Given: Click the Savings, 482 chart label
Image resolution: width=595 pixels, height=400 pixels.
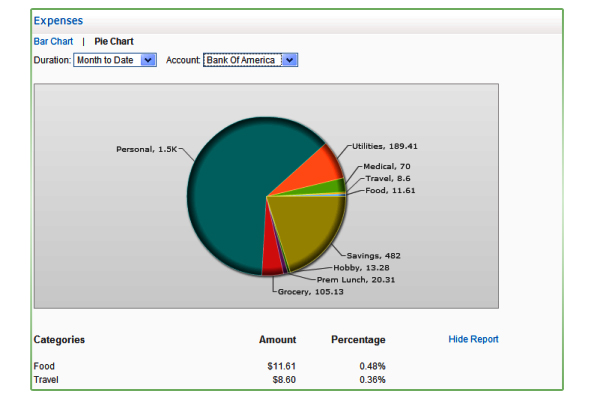Looking at the screenshot, I should click(x=373, y=256).
